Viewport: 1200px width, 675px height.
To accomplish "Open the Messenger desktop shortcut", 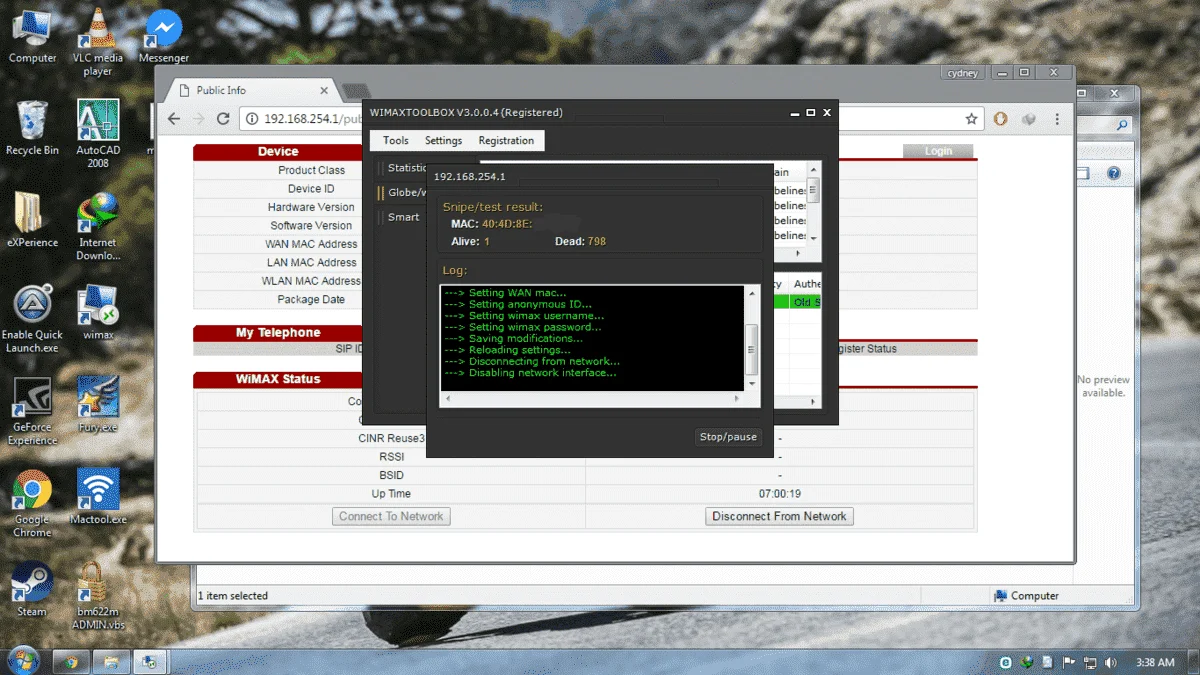I will (x=163, y=36).
